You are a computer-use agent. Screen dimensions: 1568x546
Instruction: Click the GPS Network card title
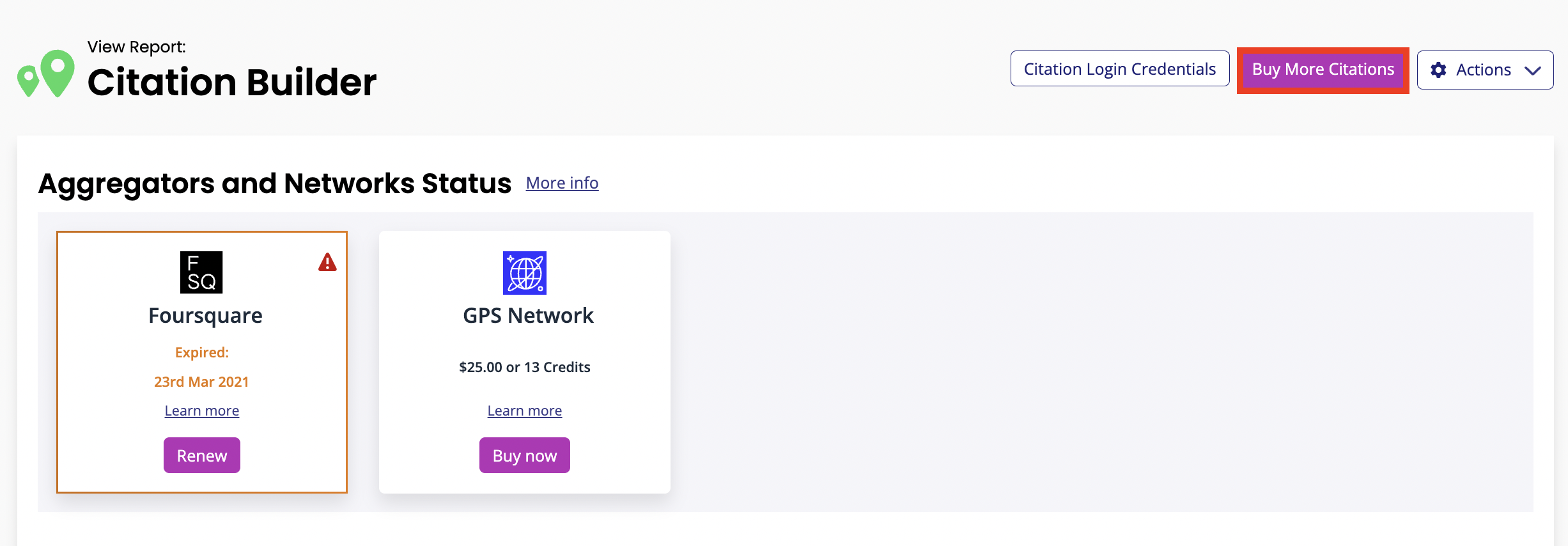[x=528, y=315]
